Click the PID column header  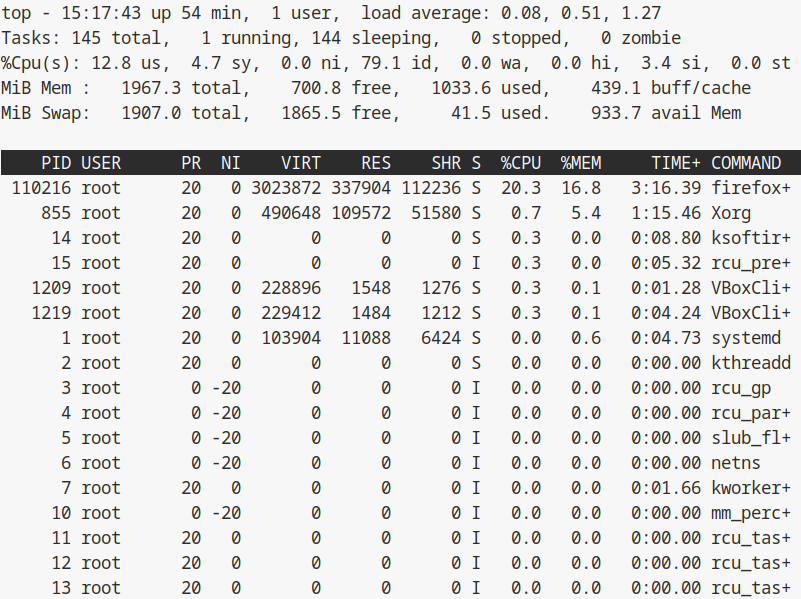[x=56, y=162]
